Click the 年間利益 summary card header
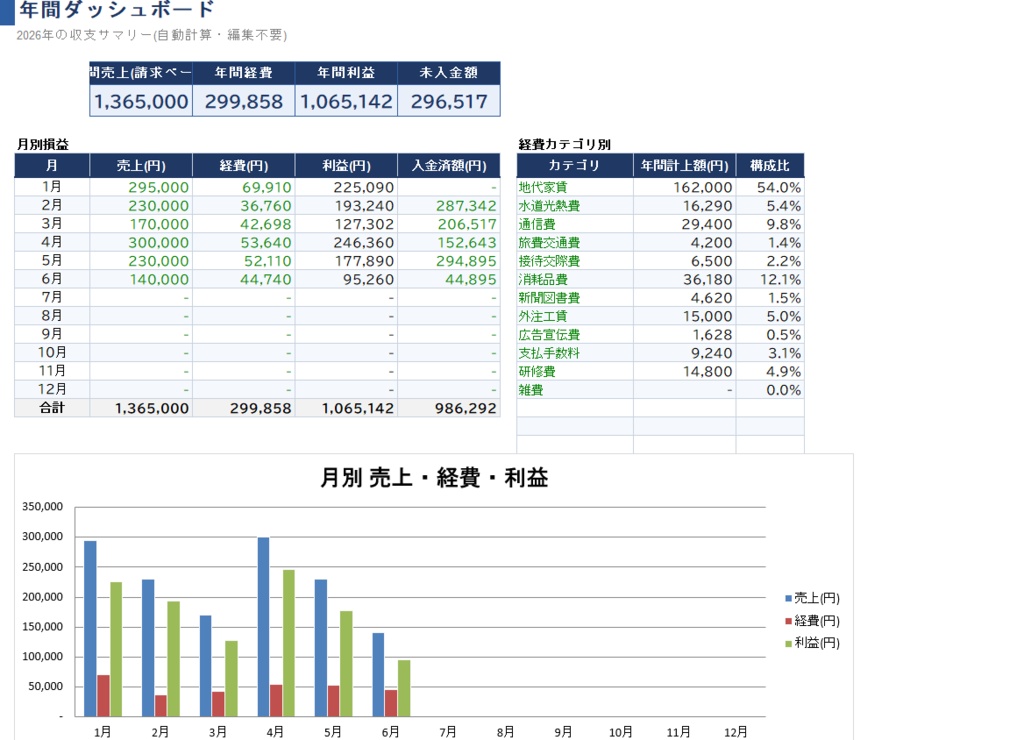Screen dimensions: 1024x740 click(346, 72)
